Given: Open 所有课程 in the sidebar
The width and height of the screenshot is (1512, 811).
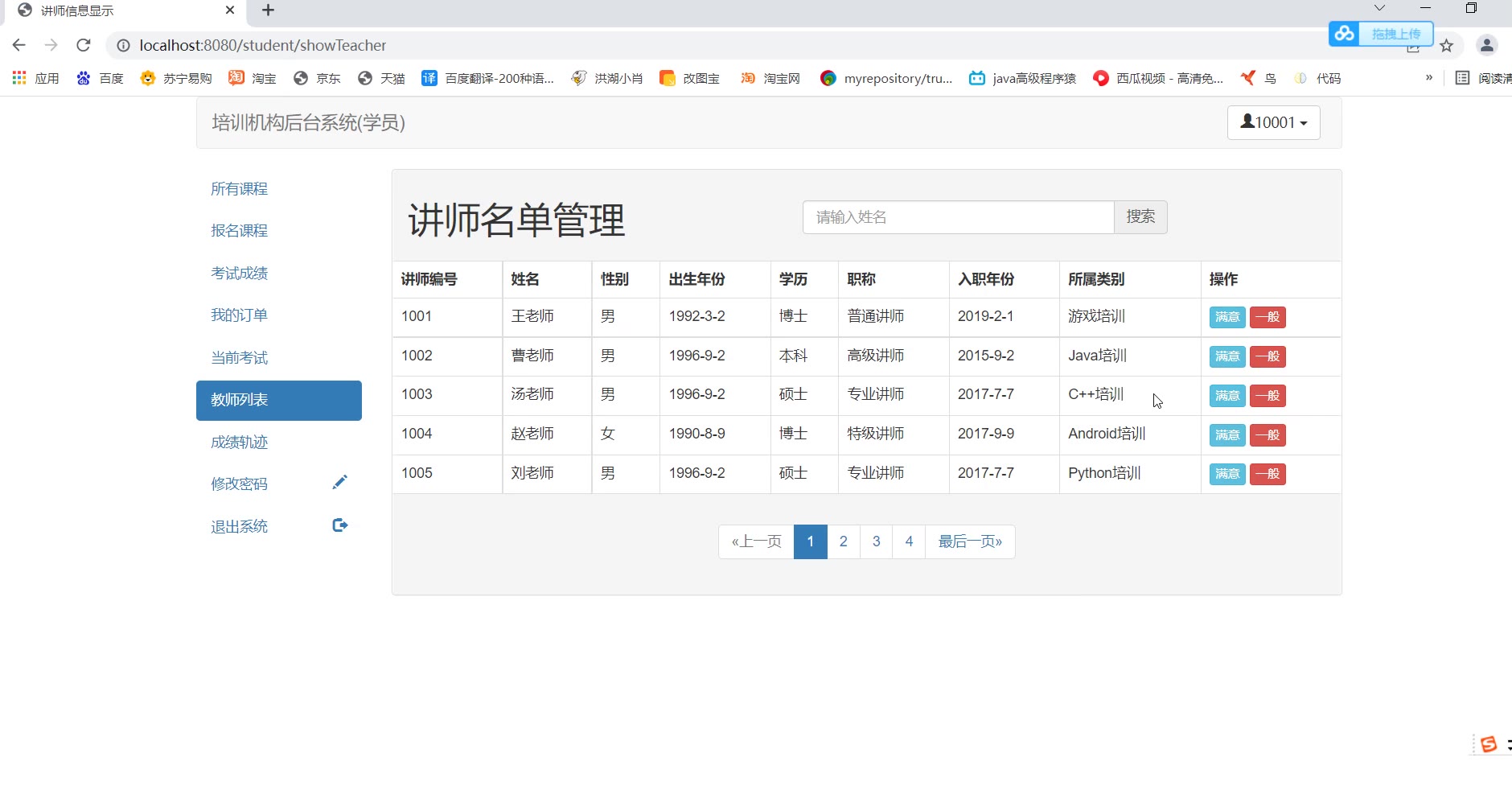Looking at the screenshot, I should 239,189.
